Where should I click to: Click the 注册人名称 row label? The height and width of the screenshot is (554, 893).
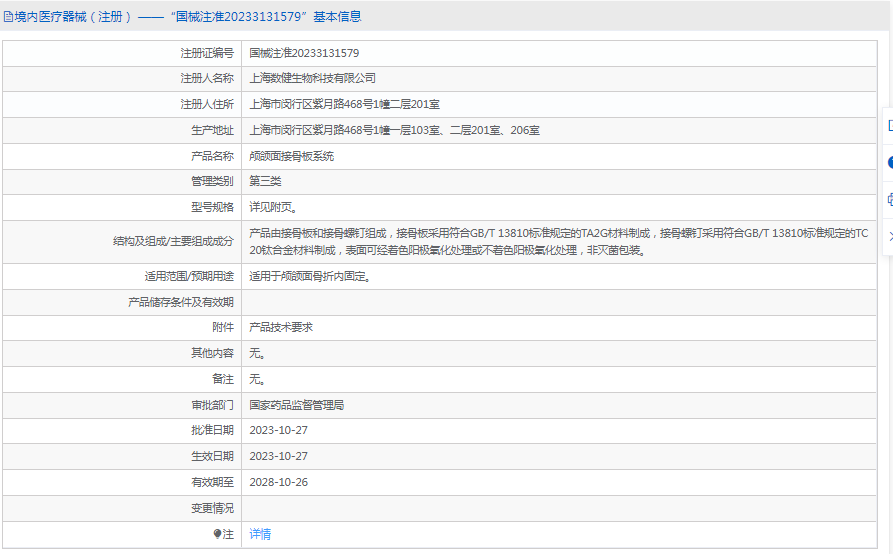pos(207,78)
